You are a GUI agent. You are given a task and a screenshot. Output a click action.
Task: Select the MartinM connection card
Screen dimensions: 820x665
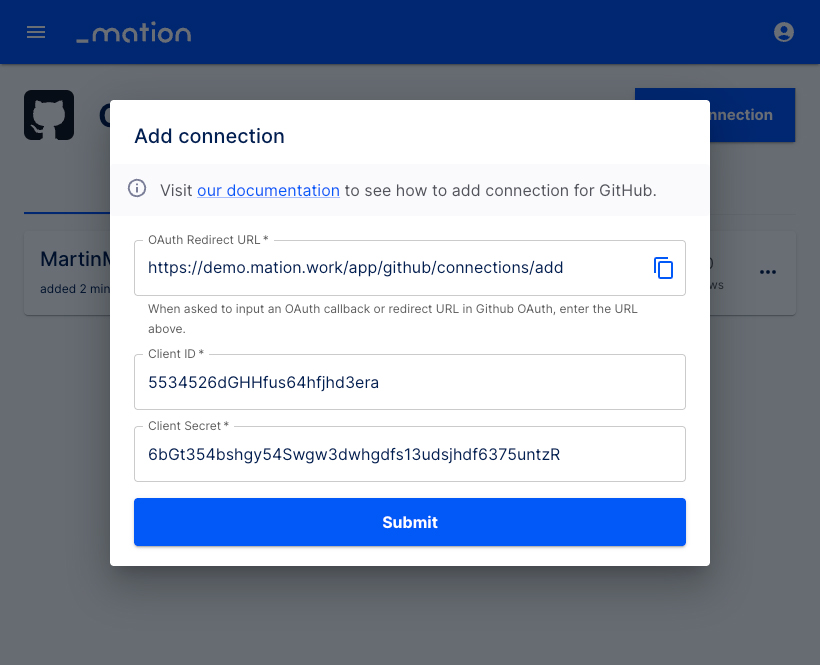67,273
